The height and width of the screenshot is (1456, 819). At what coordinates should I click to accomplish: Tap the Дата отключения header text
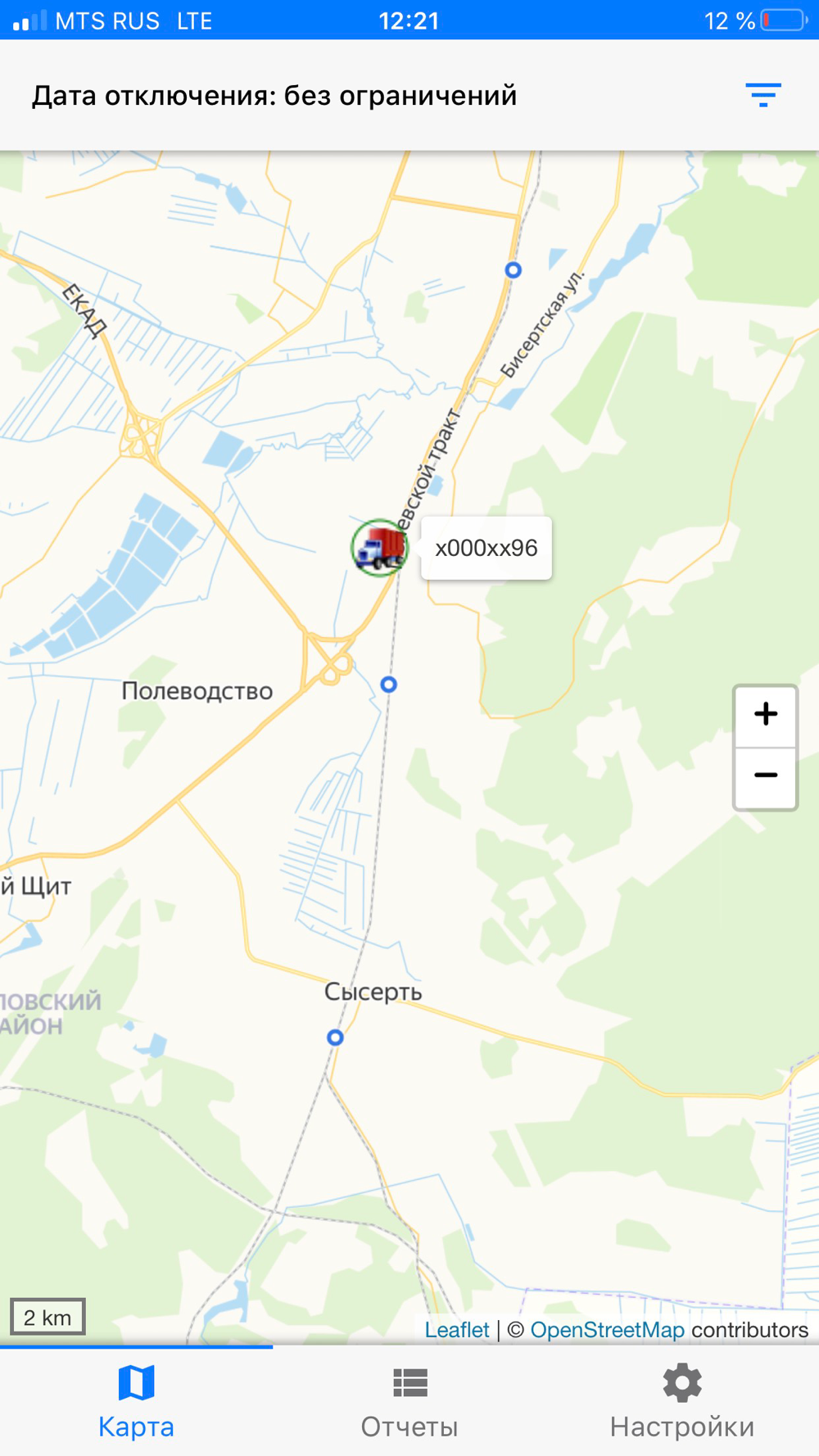click(x=274, y=96)
